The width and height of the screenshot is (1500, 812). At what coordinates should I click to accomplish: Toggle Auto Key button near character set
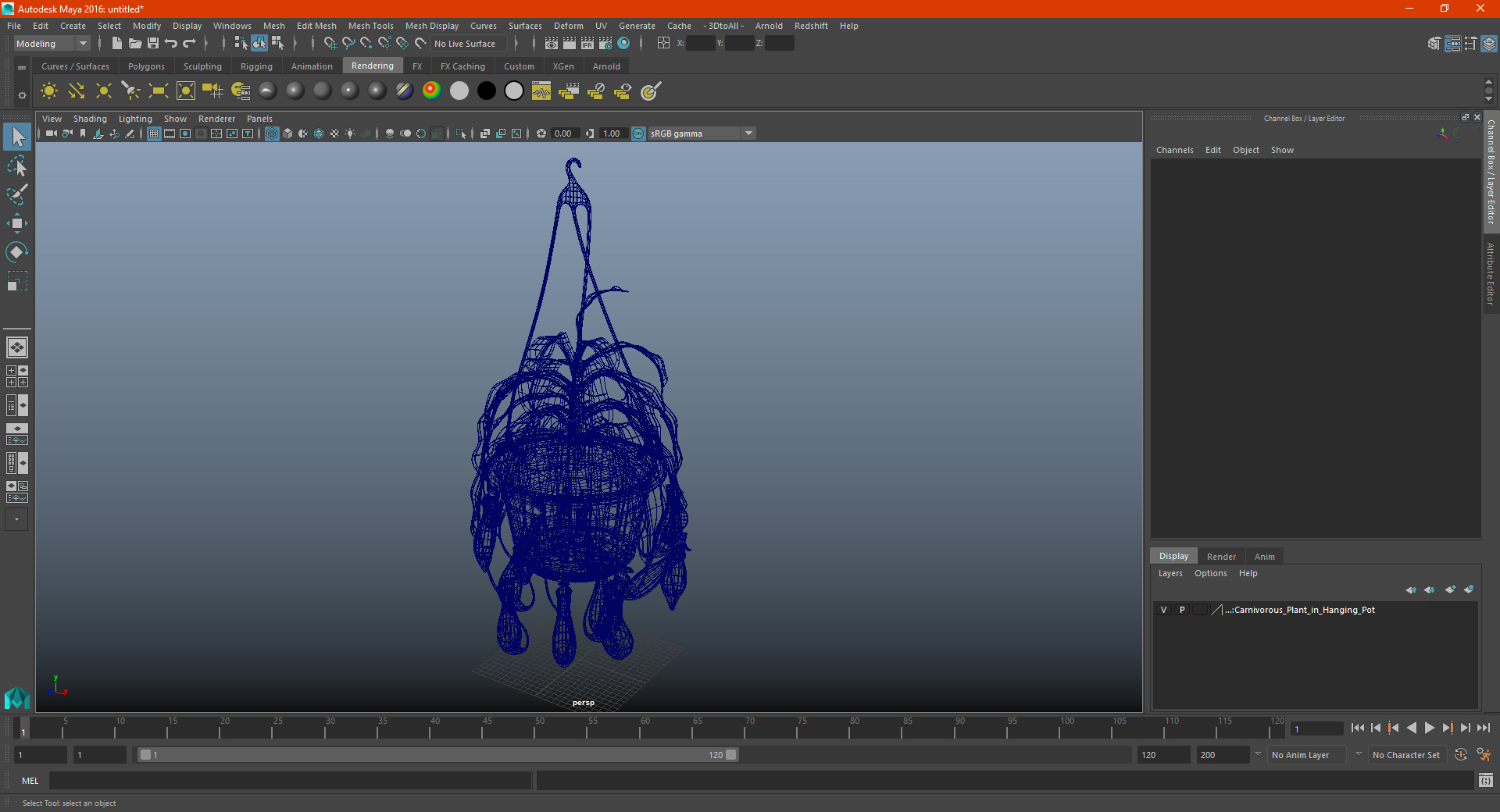1461,755
